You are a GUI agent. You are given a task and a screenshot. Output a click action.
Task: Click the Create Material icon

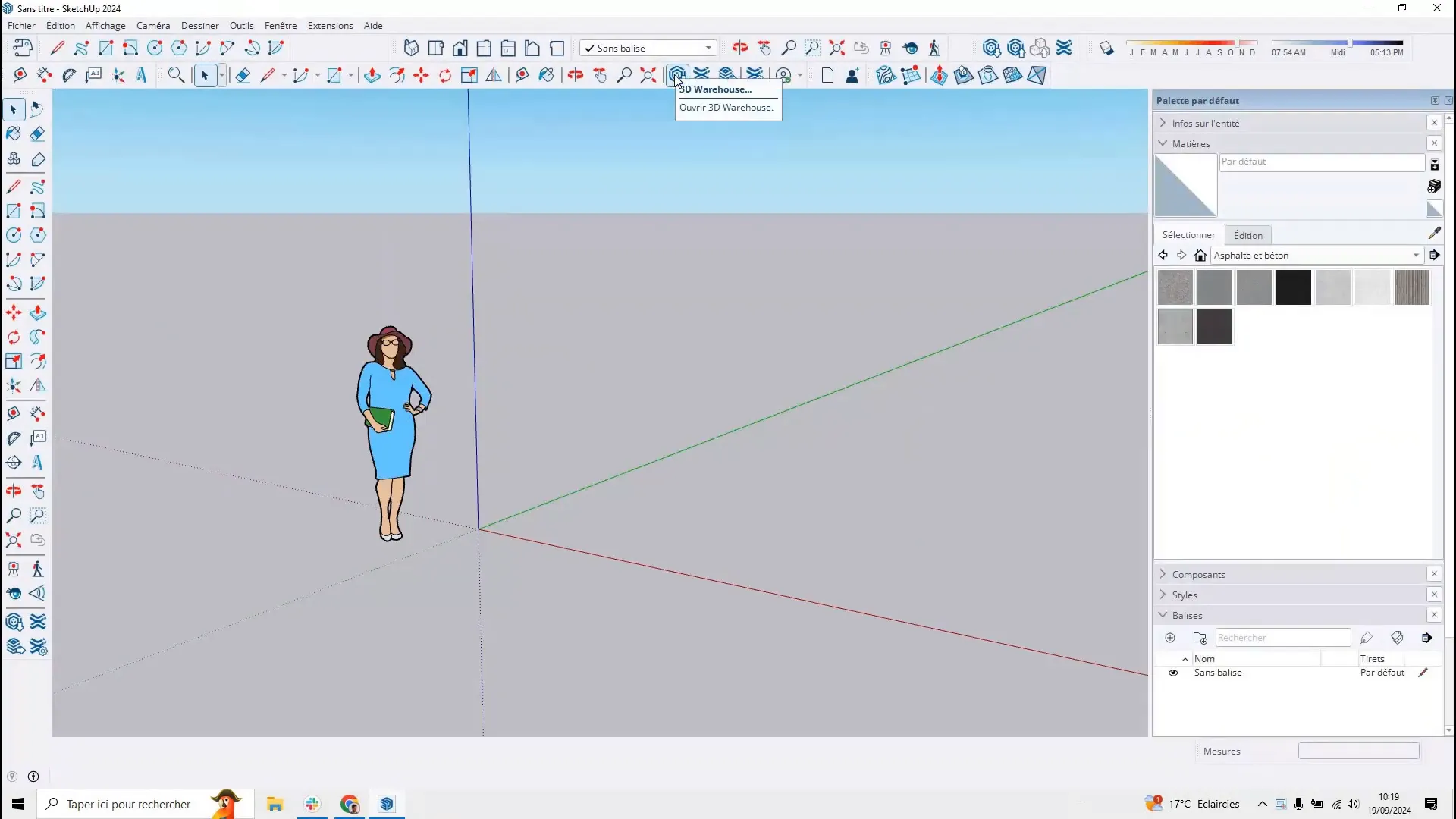coord(1434,186)
